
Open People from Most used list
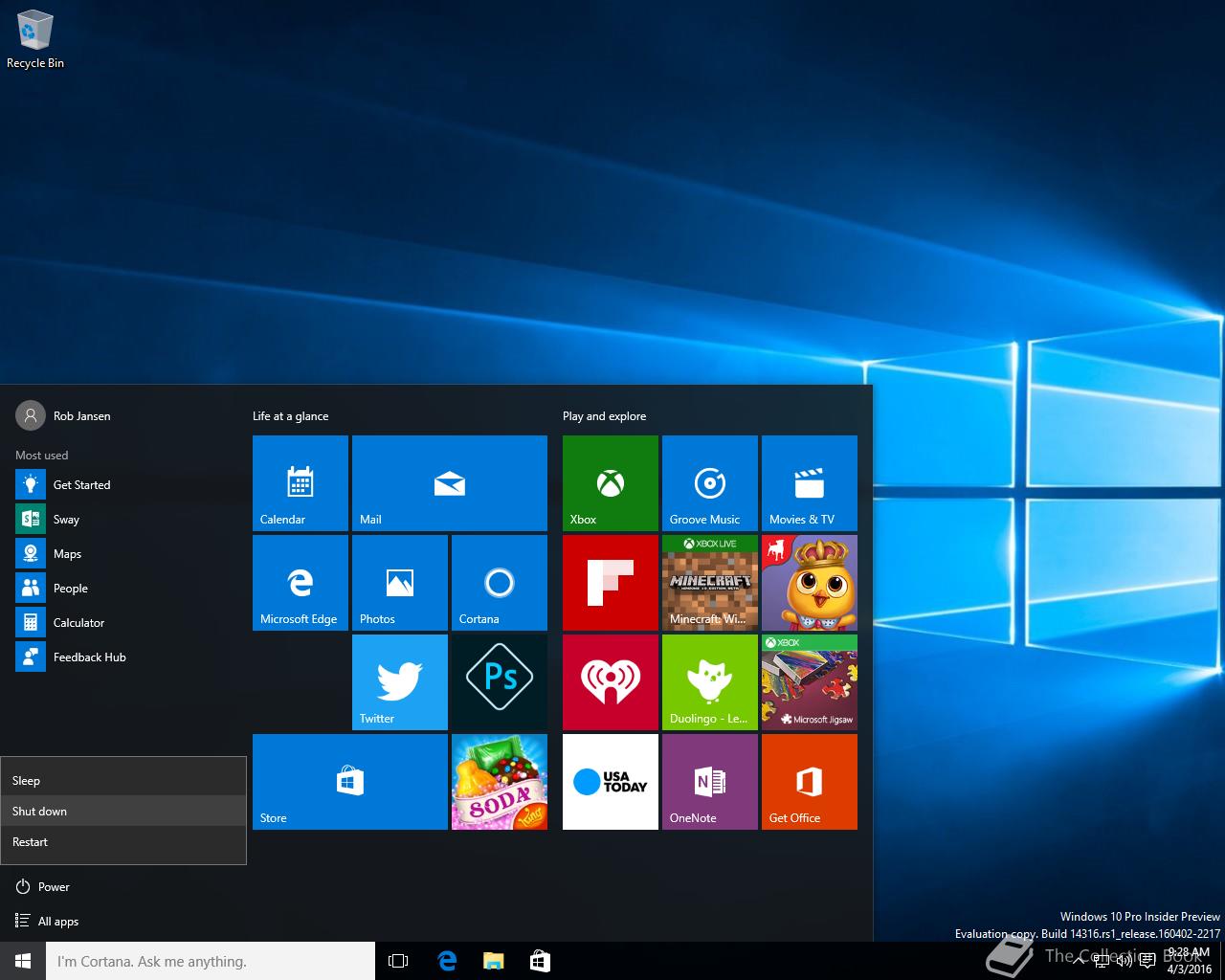pyautogui.click(x=122, y=589)
